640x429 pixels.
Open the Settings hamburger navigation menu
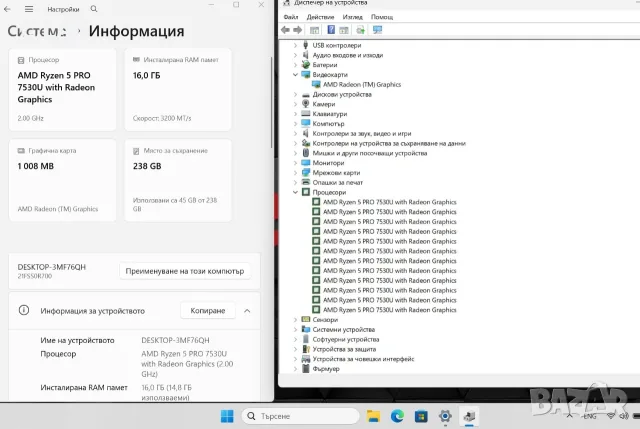coord(29,9)
